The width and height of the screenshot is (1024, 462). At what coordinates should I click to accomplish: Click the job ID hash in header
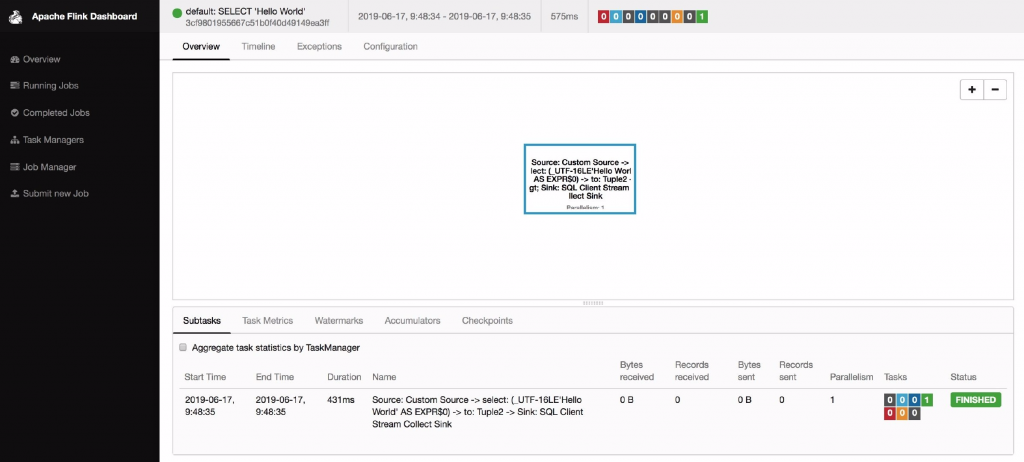coord(257,23)
